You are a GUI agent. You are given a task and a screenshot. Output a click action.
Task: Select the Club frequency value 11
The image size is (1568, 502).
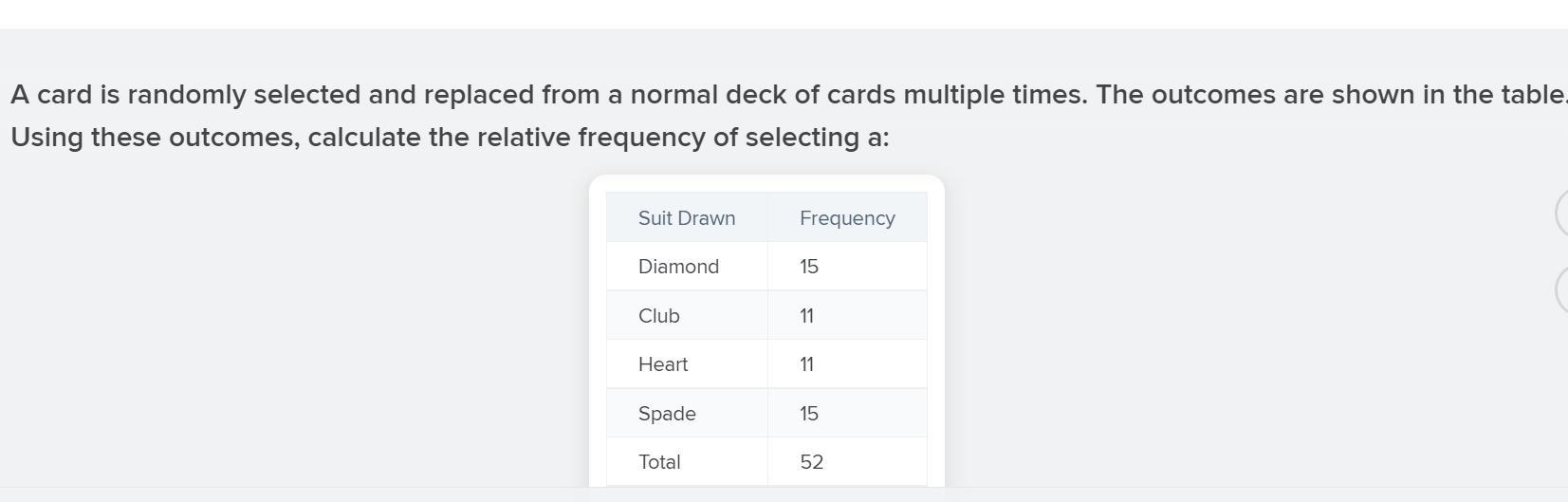pos(806,316)
